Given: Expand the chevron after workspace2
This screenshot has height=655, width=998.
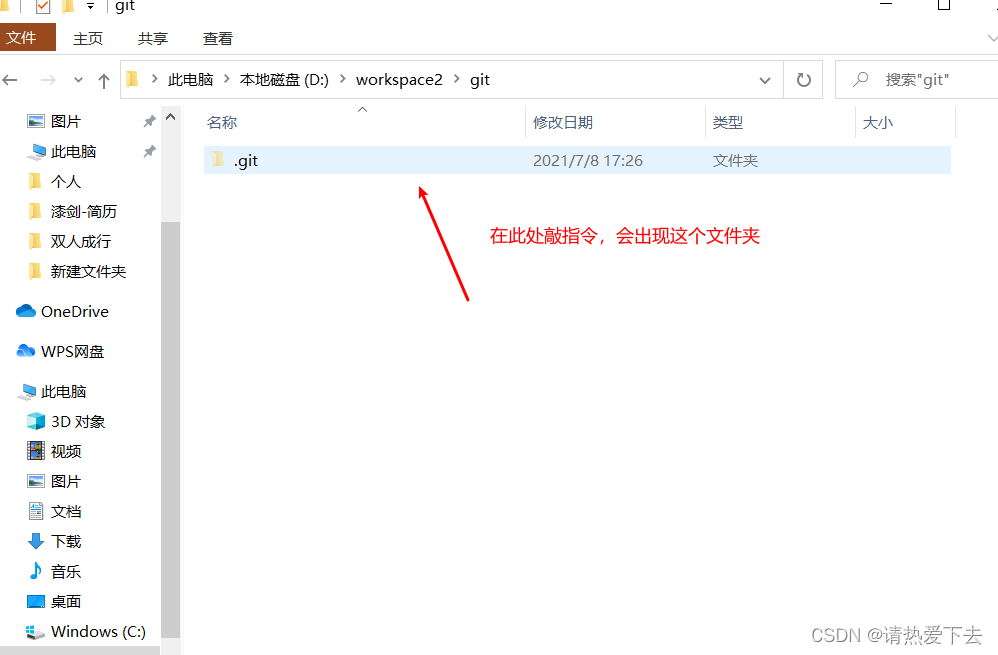Looking at the screenshot, I should [x=456, y=79].
